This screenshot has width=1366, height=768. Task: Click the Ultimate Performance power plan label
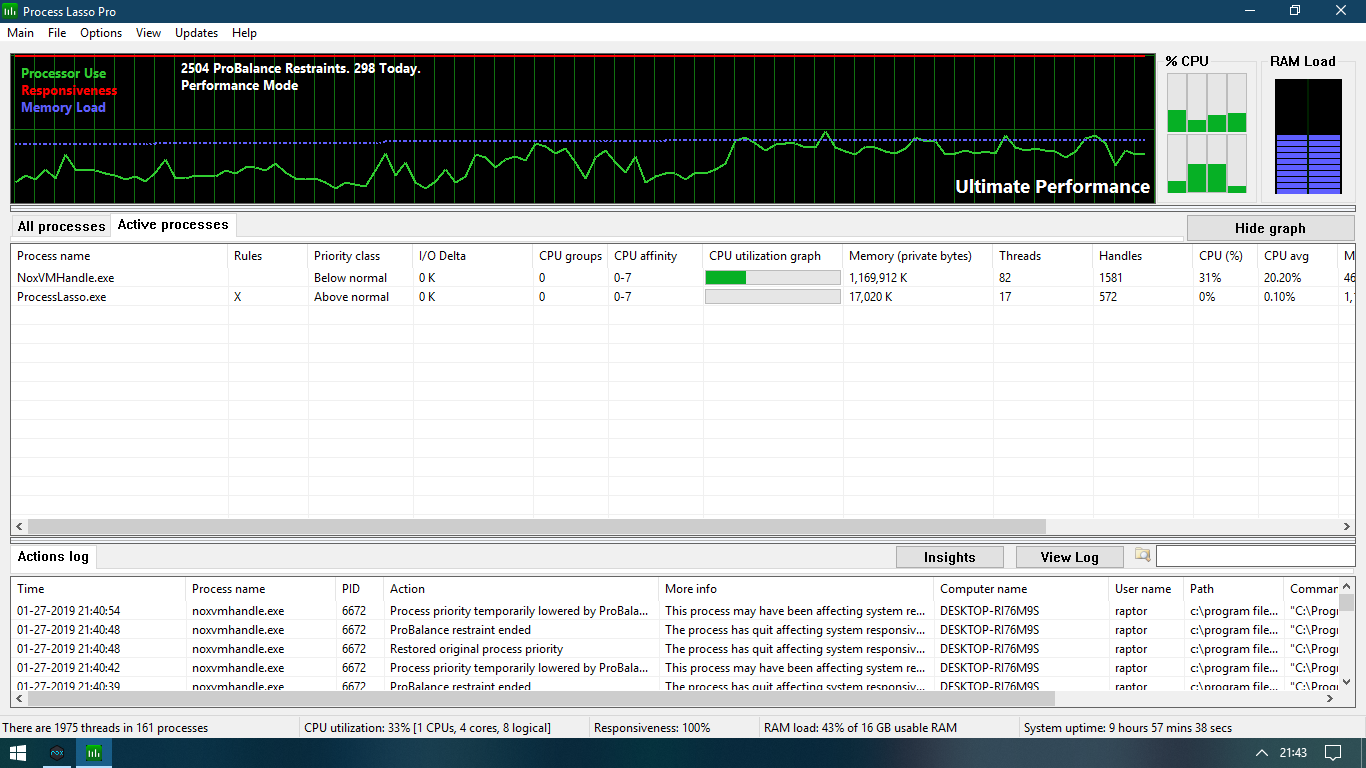click(x=1052, y=187)
